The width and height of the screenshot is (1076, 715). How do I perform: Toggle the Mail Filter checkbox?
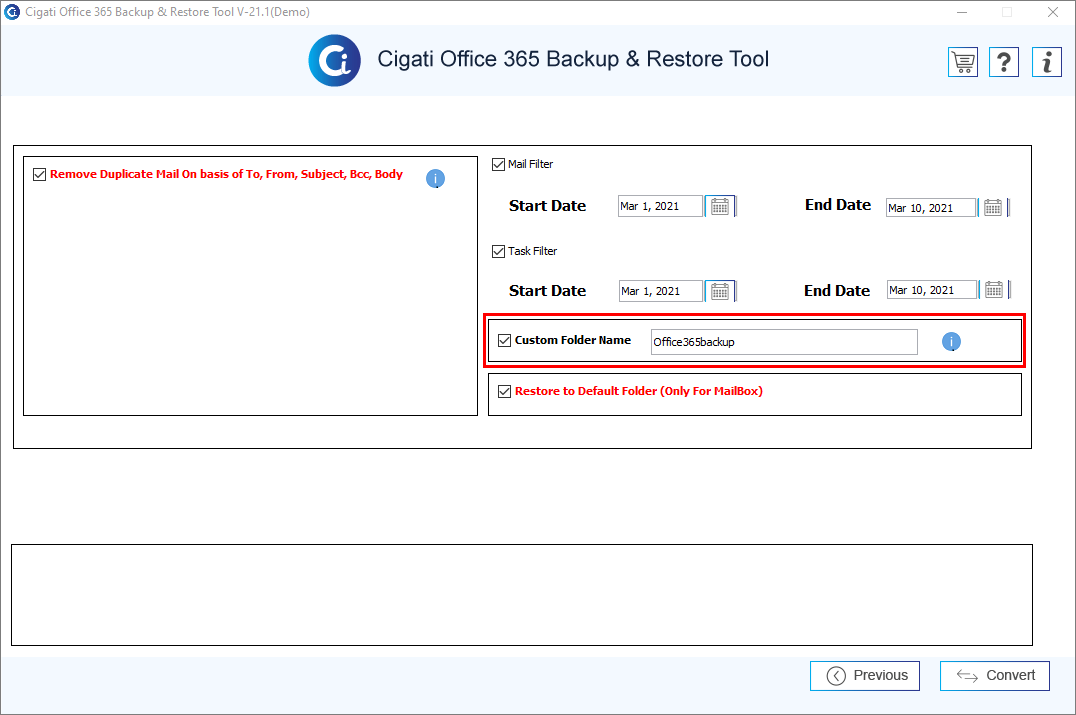[x=499, y=165]
